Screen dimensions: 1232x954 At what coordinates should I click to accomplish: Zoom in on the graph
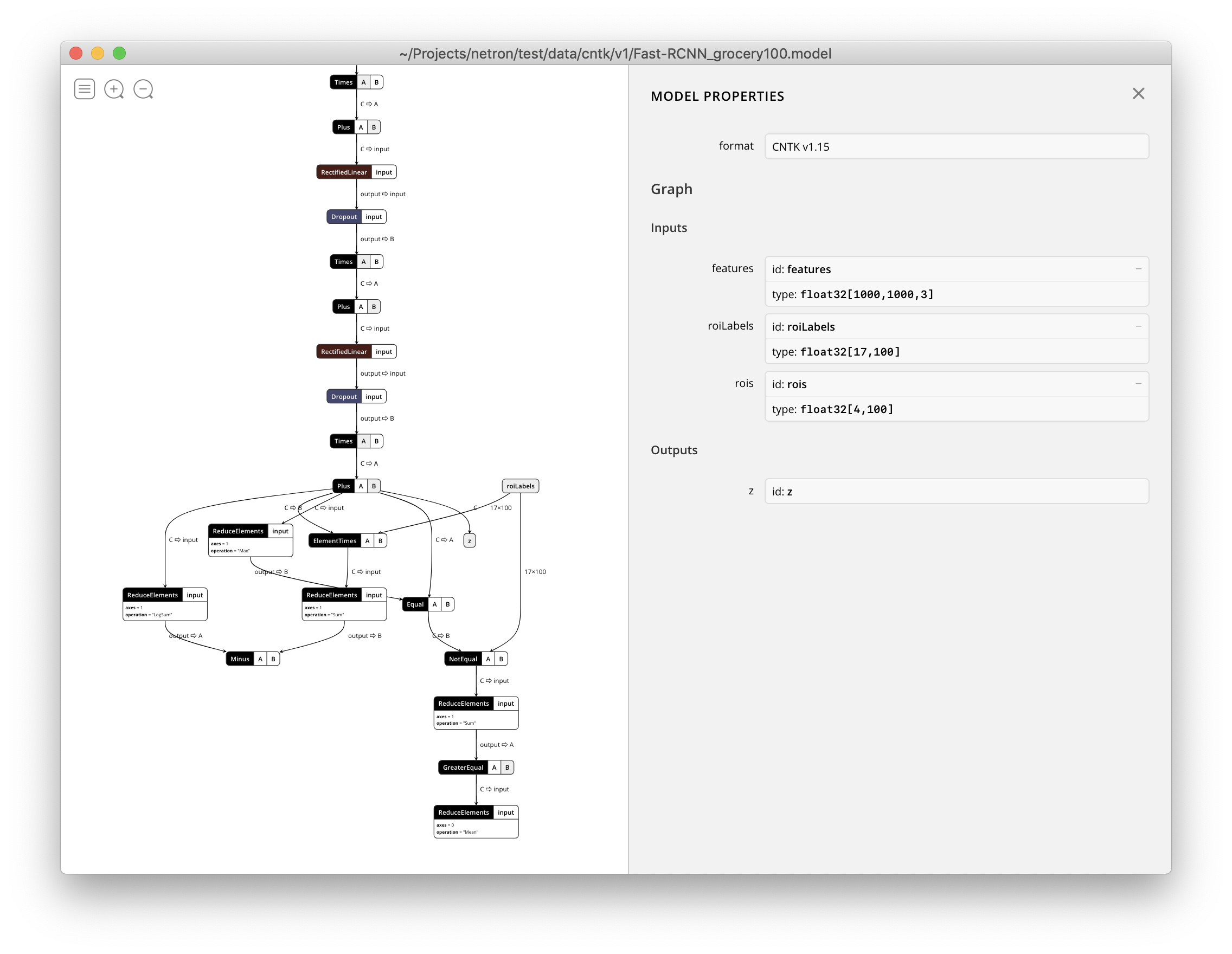pyautogui.click(x=114, y=89)
